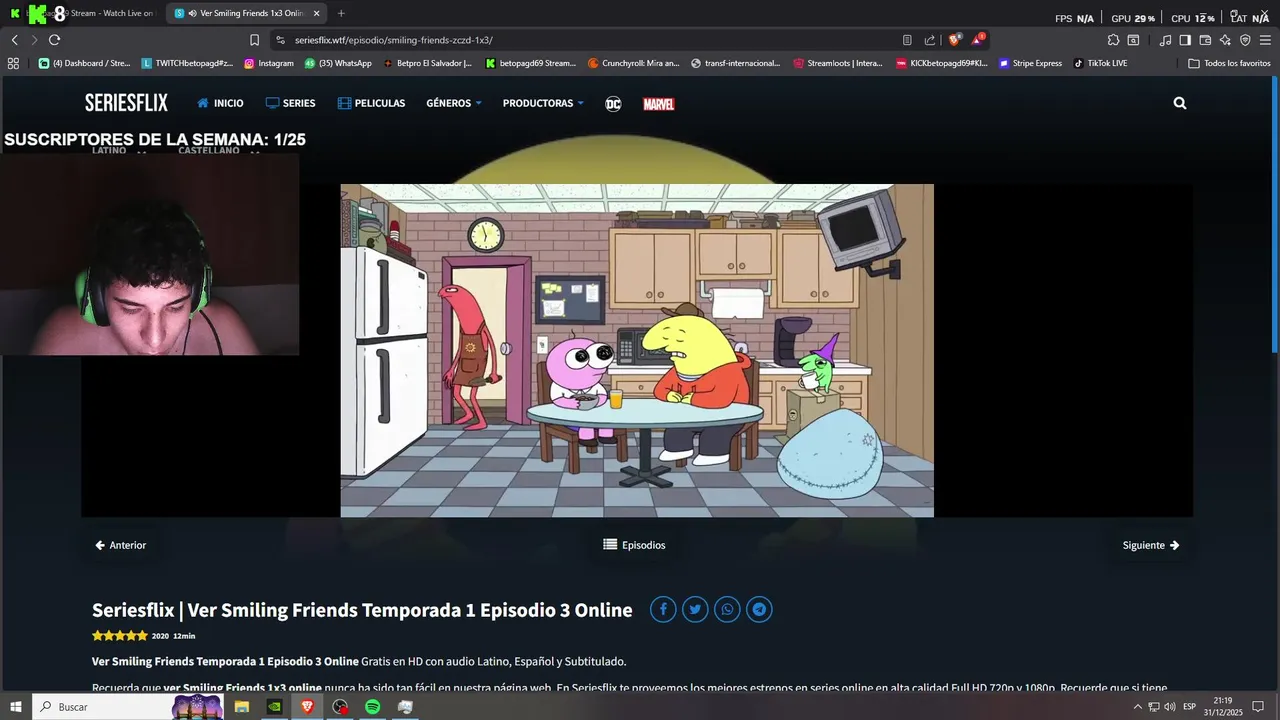Expand the GÉNEROS dropdown menu
Screen dimensions: 1280x720
[x=454, y=103]
